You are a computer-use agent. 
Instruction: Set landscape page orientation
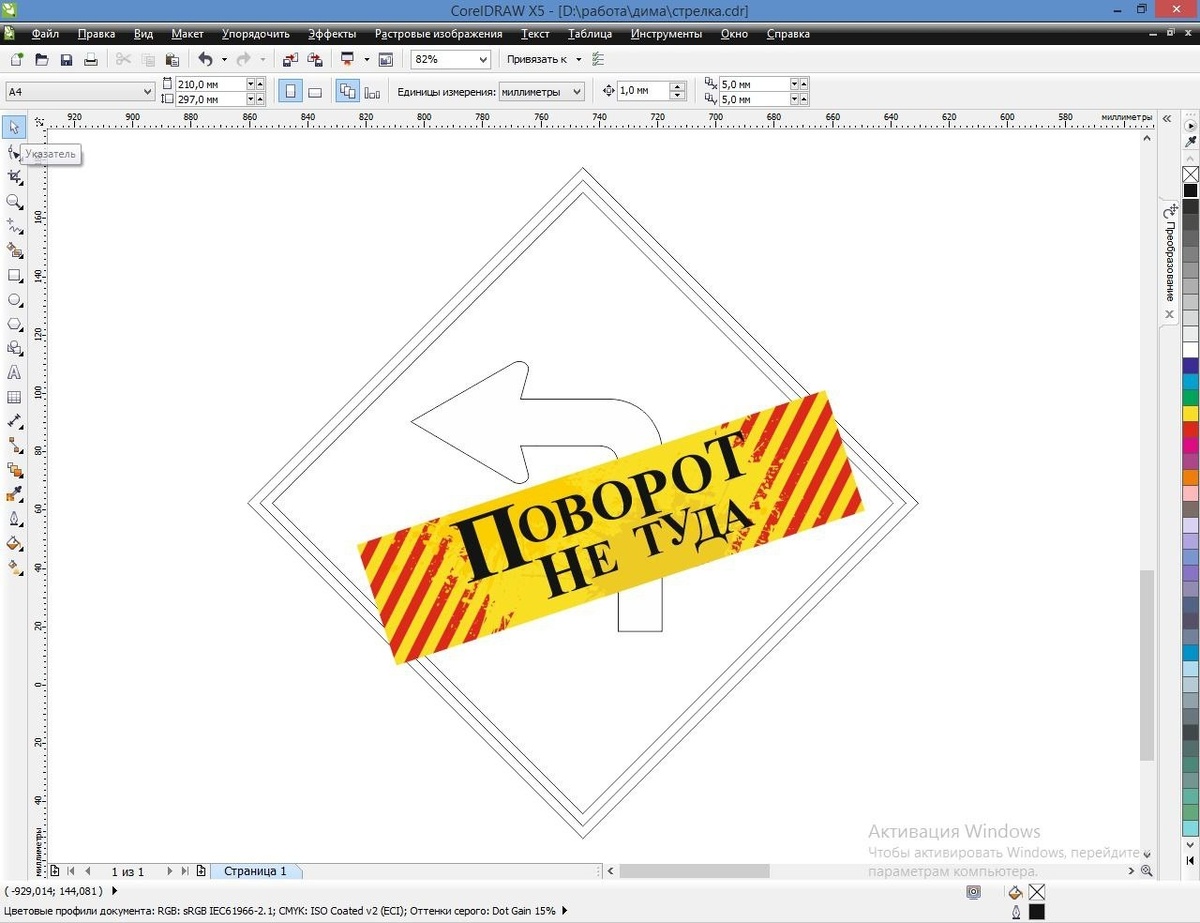point(314,92)
